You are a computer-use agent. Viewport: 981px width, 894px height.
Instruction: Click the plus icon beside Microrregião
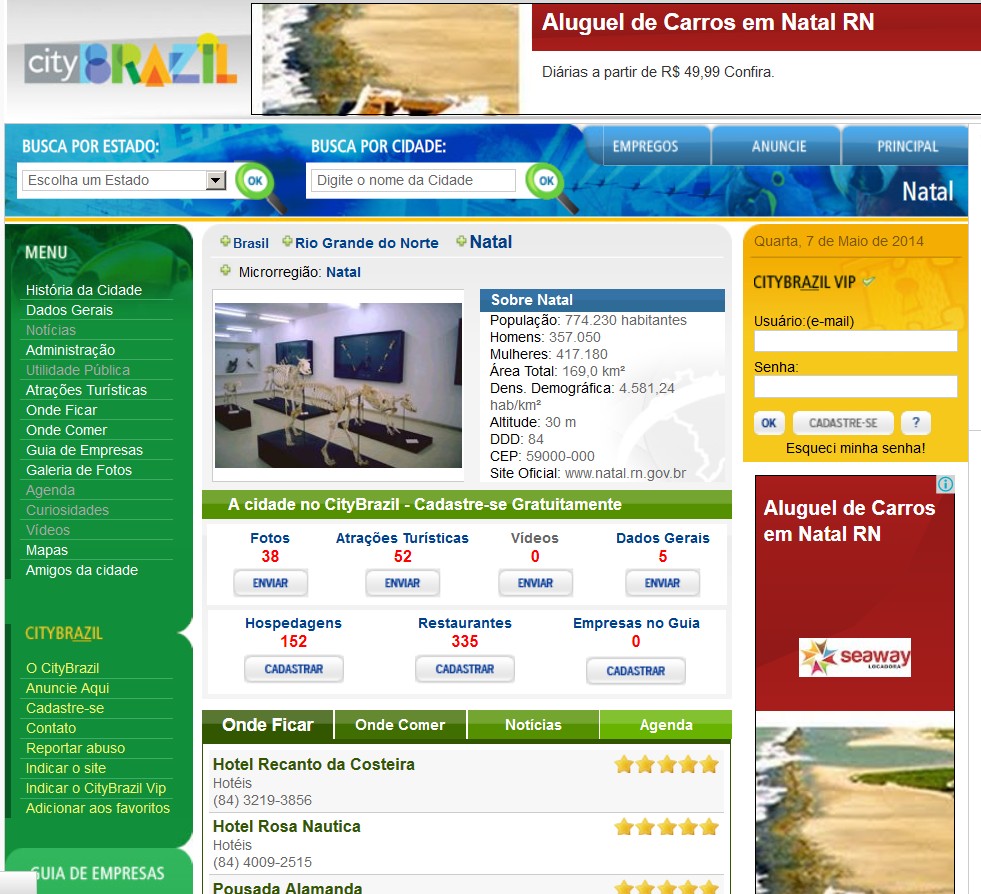[x=225, y=271]
